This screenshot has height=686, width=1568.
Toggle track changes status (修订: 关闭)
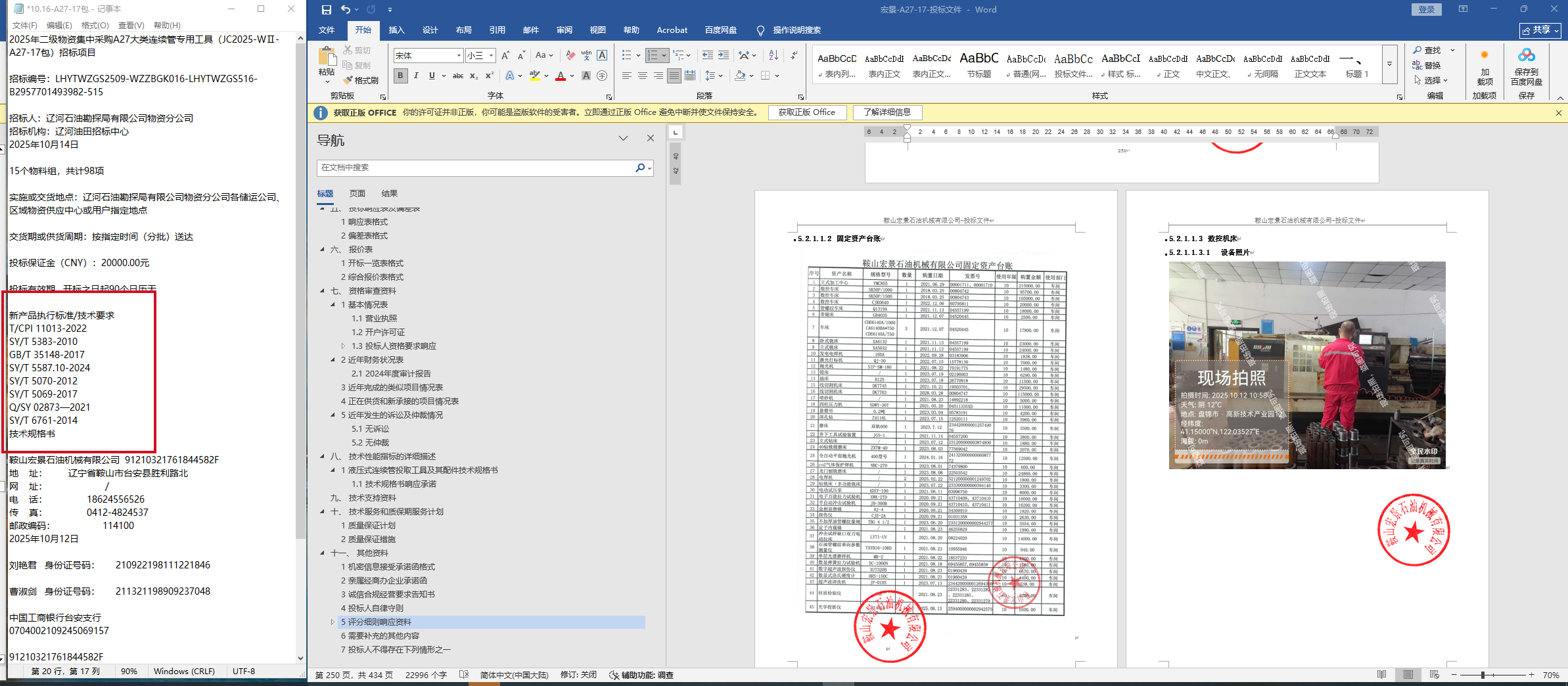578,675
